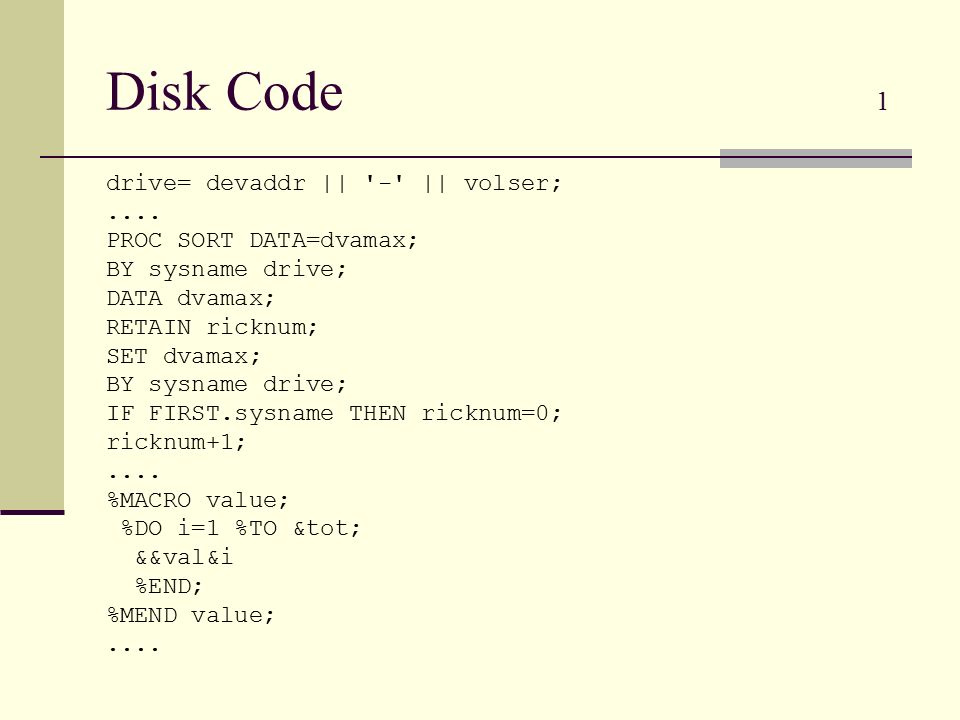Click the RETAIN ricknum; line
The width and height of the screenshot is (960, 720).
[x=212, y=327]
